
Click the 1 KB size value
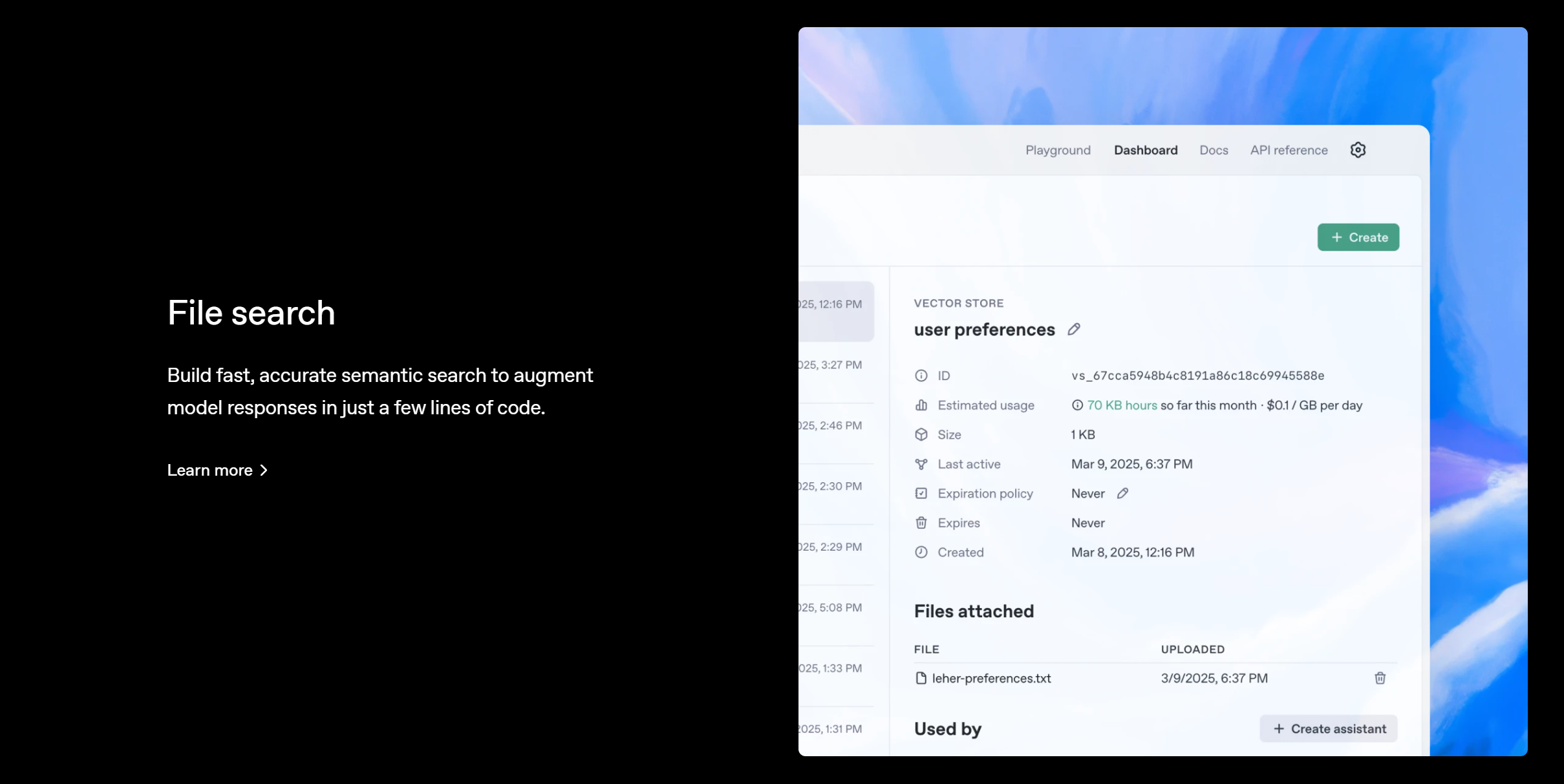point(1083,434)
